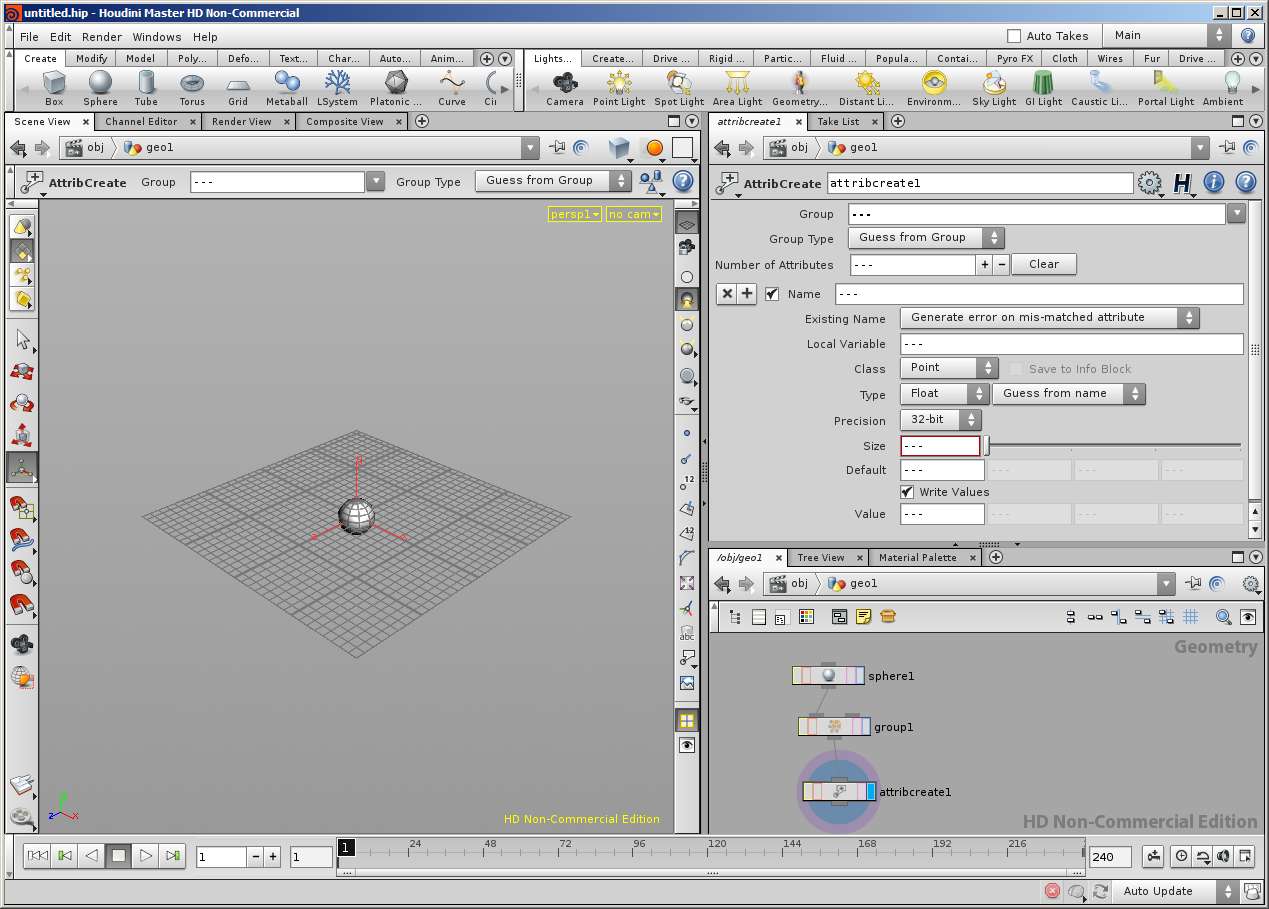Image resolution: width=1269 pixels, height=909 pixels.
Task: Change the Class dropdown from Point
Action: coord(949,368)
